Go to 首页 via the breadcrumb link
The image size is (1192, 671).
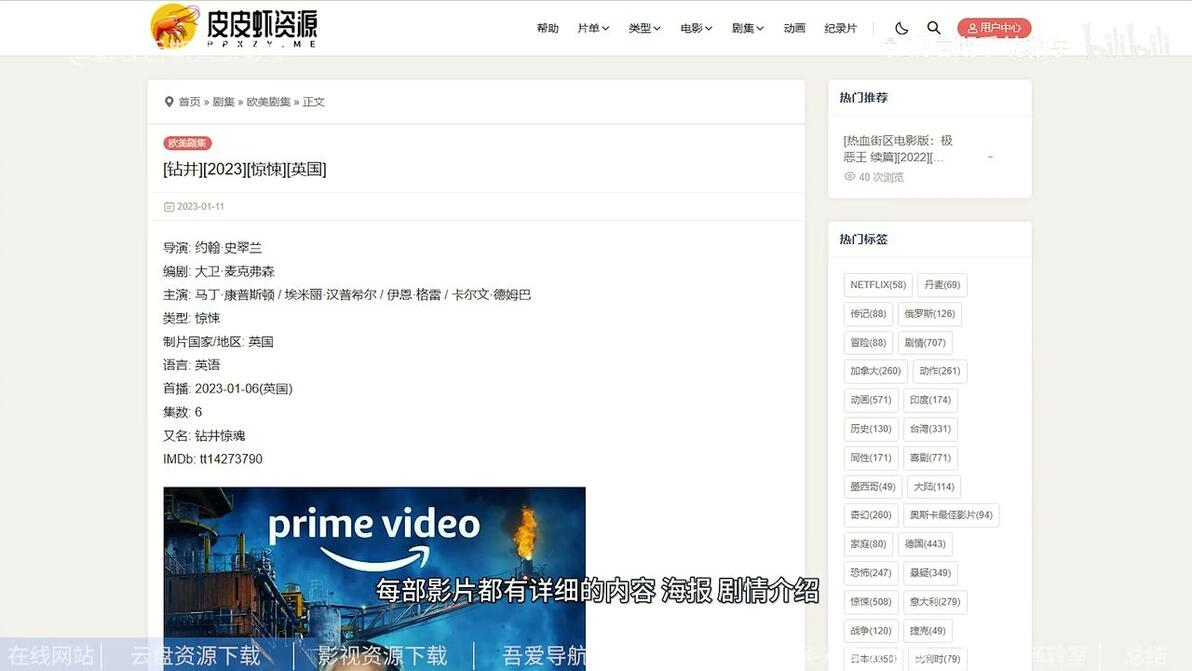(189, 101)
